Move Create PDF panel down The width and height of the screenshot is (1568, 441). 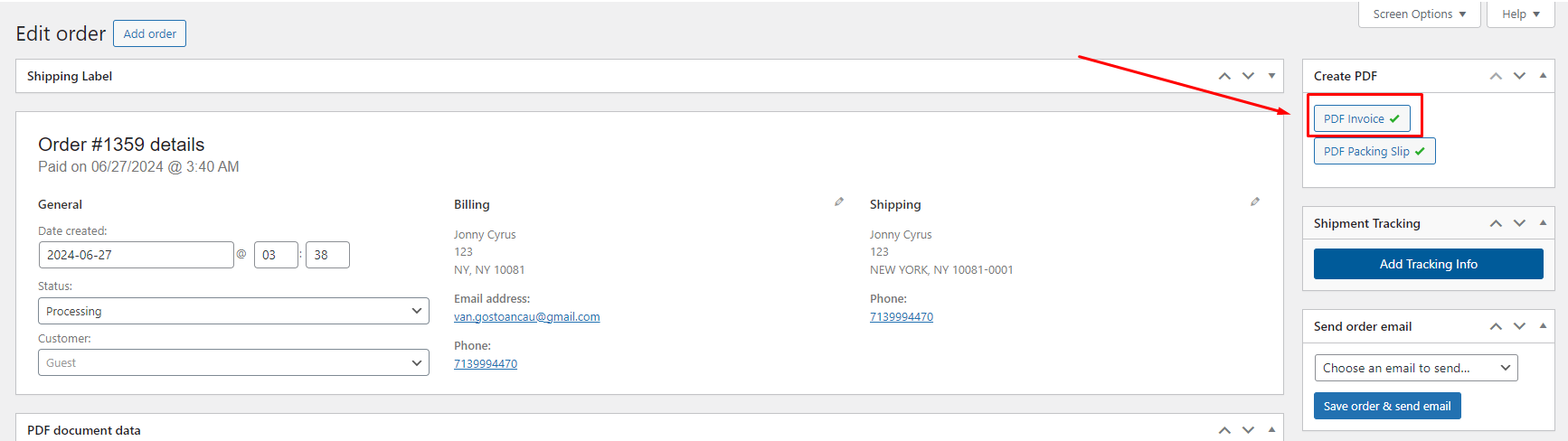pos(1519,76)
